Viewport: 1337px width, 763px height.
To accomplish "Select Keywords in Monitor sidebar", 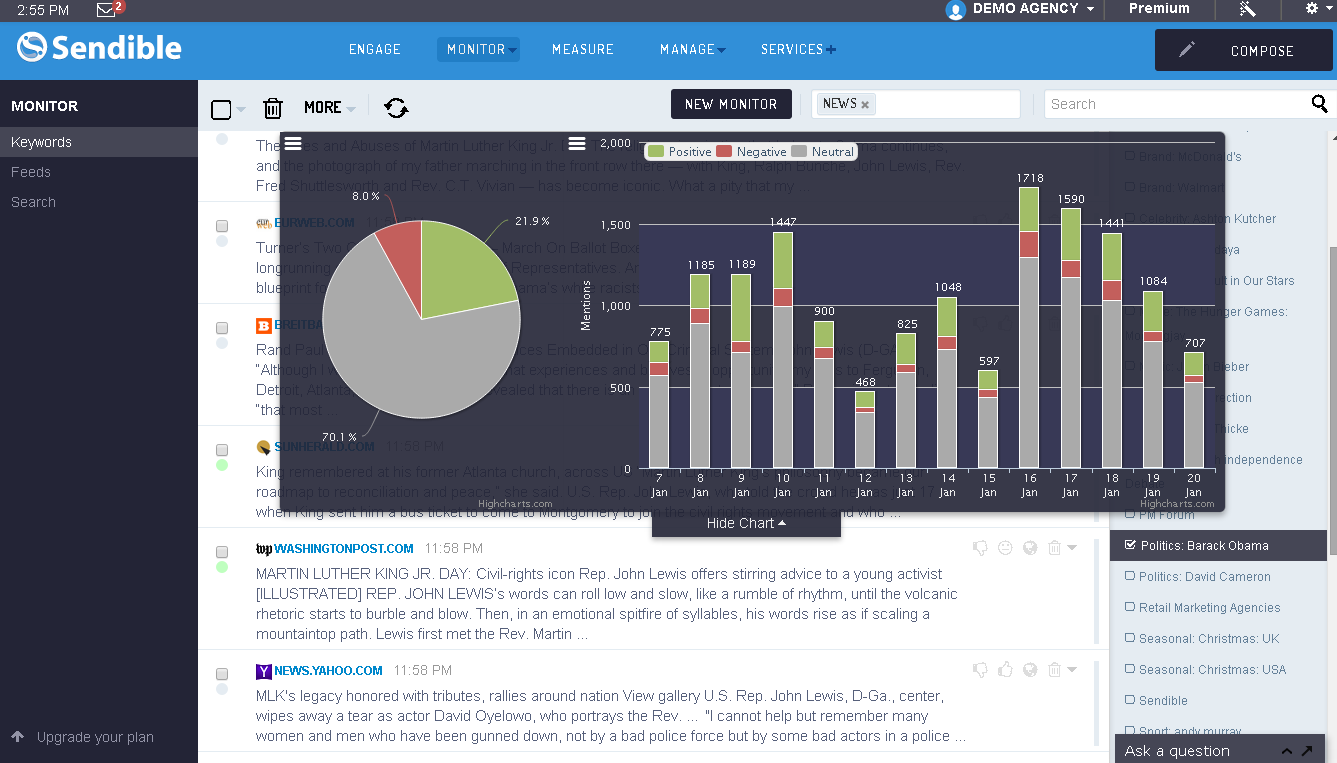I will (x=99, y=142).
